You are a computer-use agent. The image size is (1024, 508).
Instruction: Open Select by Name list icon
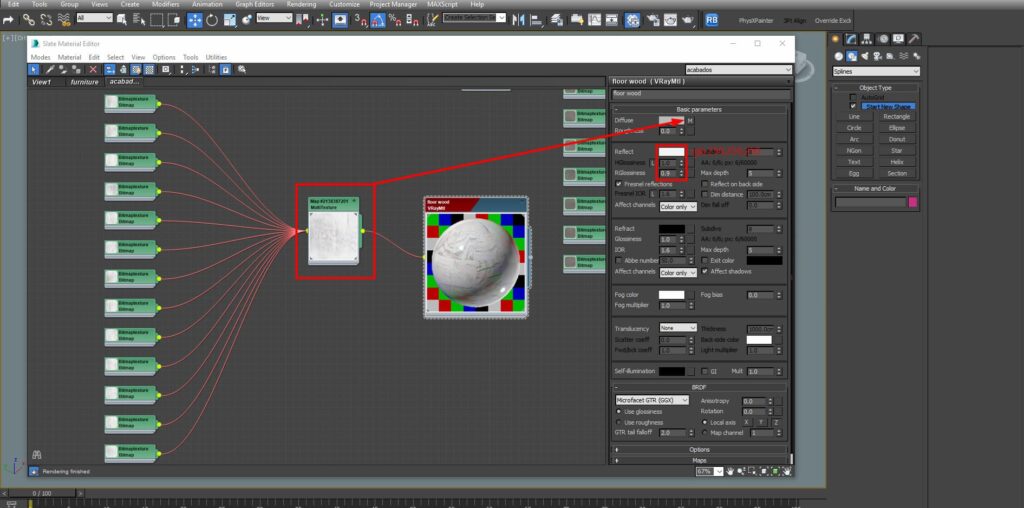(x=139, y=20)
